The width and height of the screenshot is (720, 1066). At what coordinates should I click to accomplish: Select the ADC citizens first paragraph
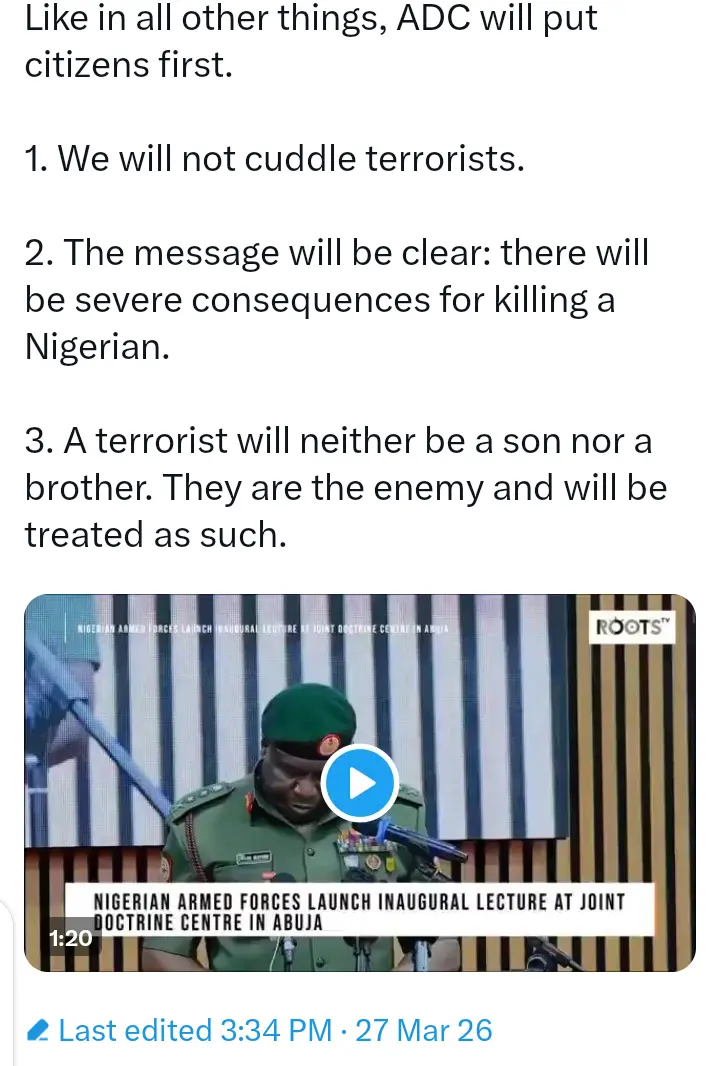point(311,41)
